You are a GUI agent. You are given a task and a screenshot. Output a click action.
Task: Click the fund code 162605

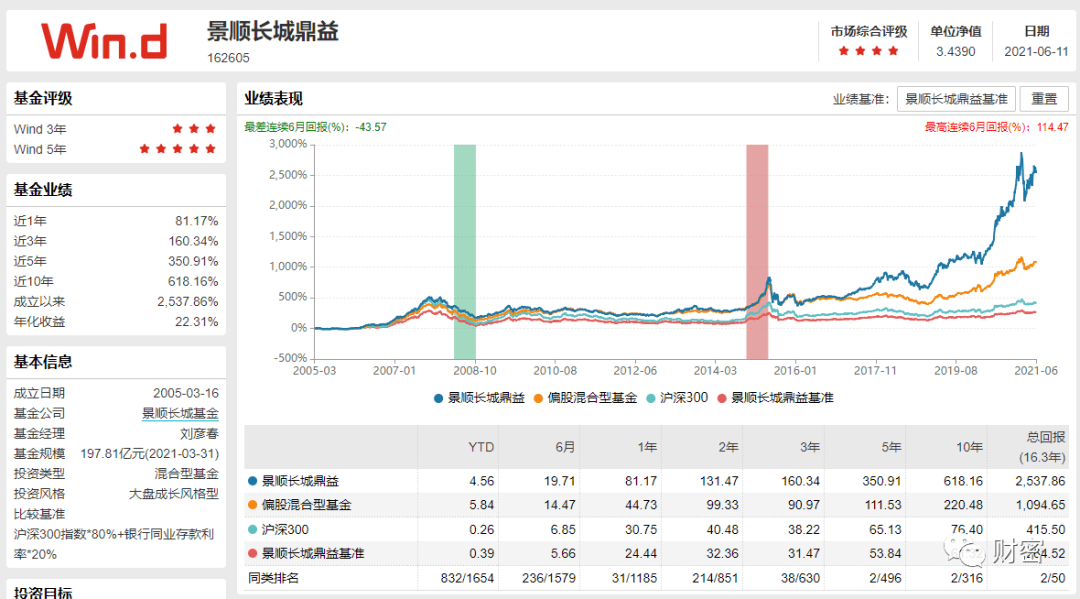click(x=228, y=58)
